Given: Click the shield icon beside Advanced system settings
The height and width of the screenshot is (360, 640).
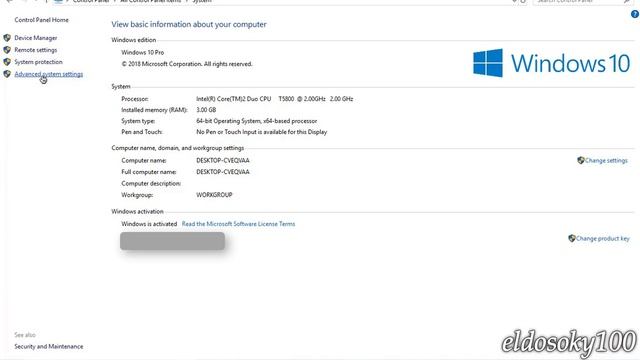Looking at the screenshot, I should [x=7, y=74].
